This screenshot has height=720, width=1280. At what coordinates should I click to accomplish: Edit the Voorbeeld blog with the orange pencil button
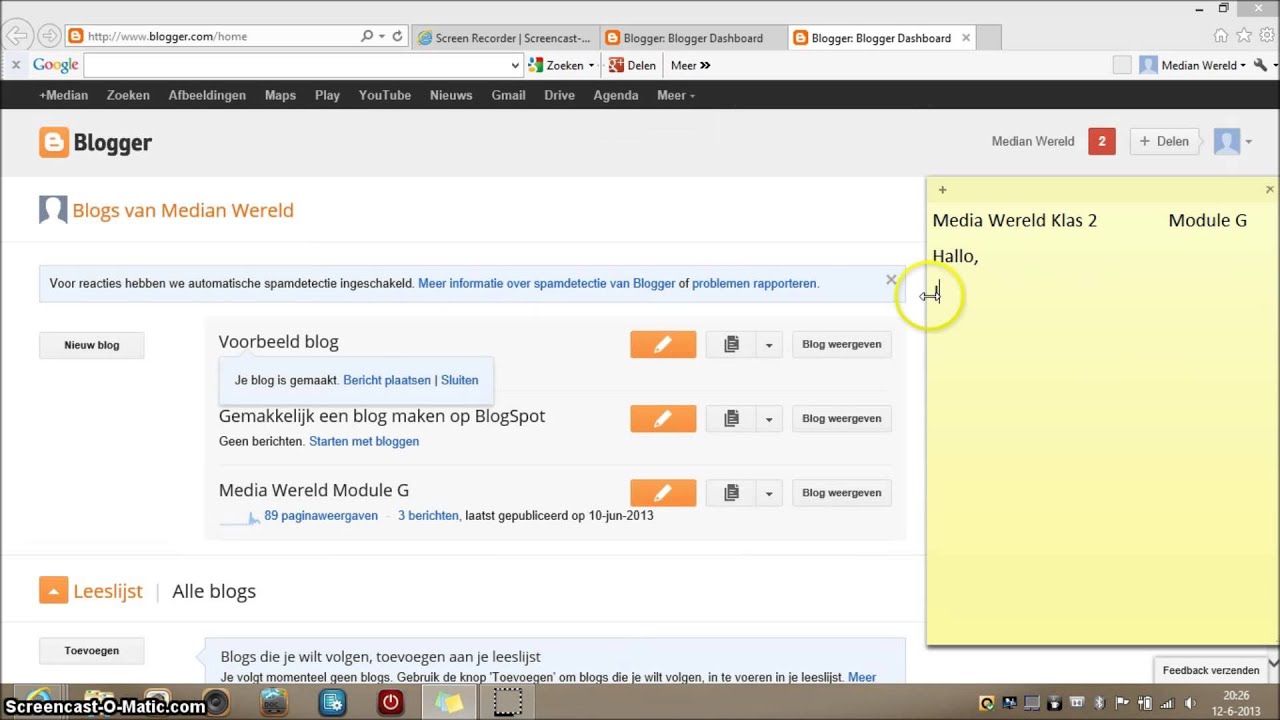point(663,344)
